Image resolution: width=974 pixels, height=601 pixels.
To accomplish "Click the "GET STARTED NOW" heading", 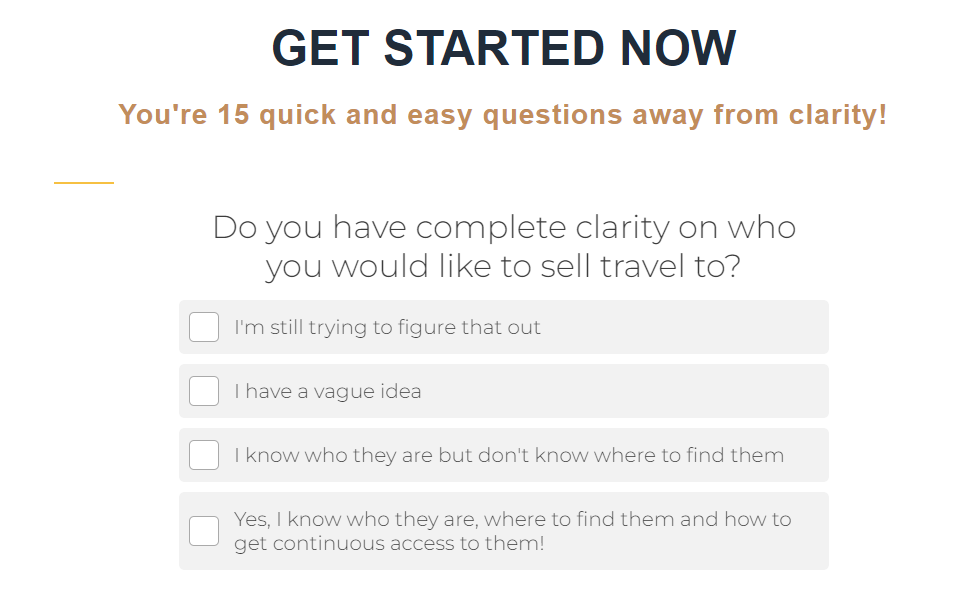I will coord(503,48).
